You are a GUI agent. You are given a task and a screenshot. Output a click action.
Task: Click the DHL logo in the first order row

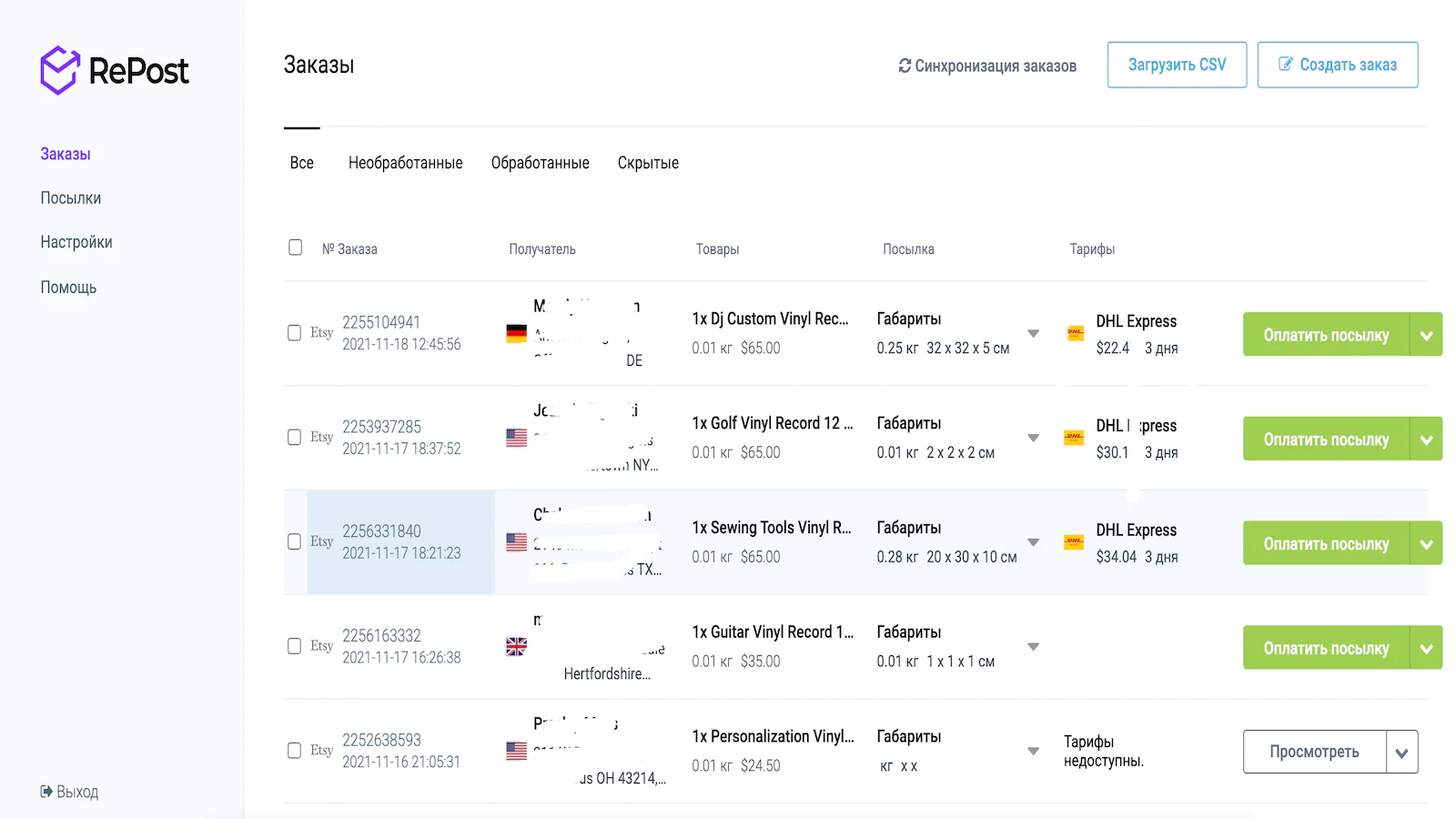pyautogui.click(x=1075, y=333)
